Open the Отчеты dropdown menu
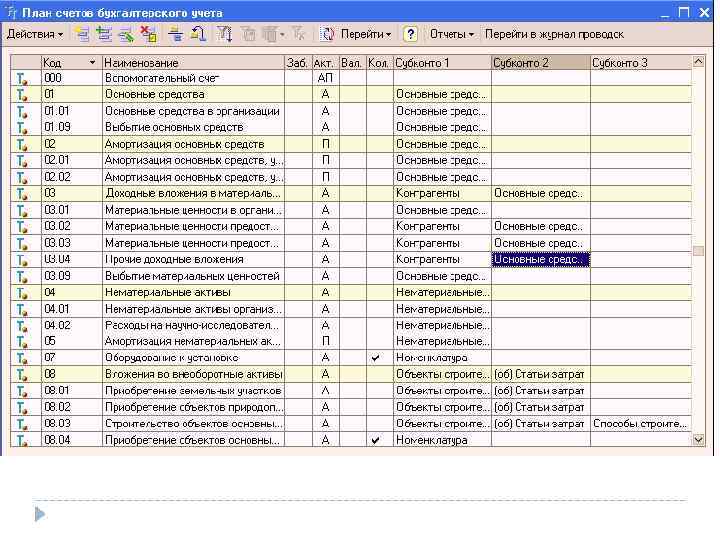The height and width of the screenshot is (540, 720). point(451,34)
